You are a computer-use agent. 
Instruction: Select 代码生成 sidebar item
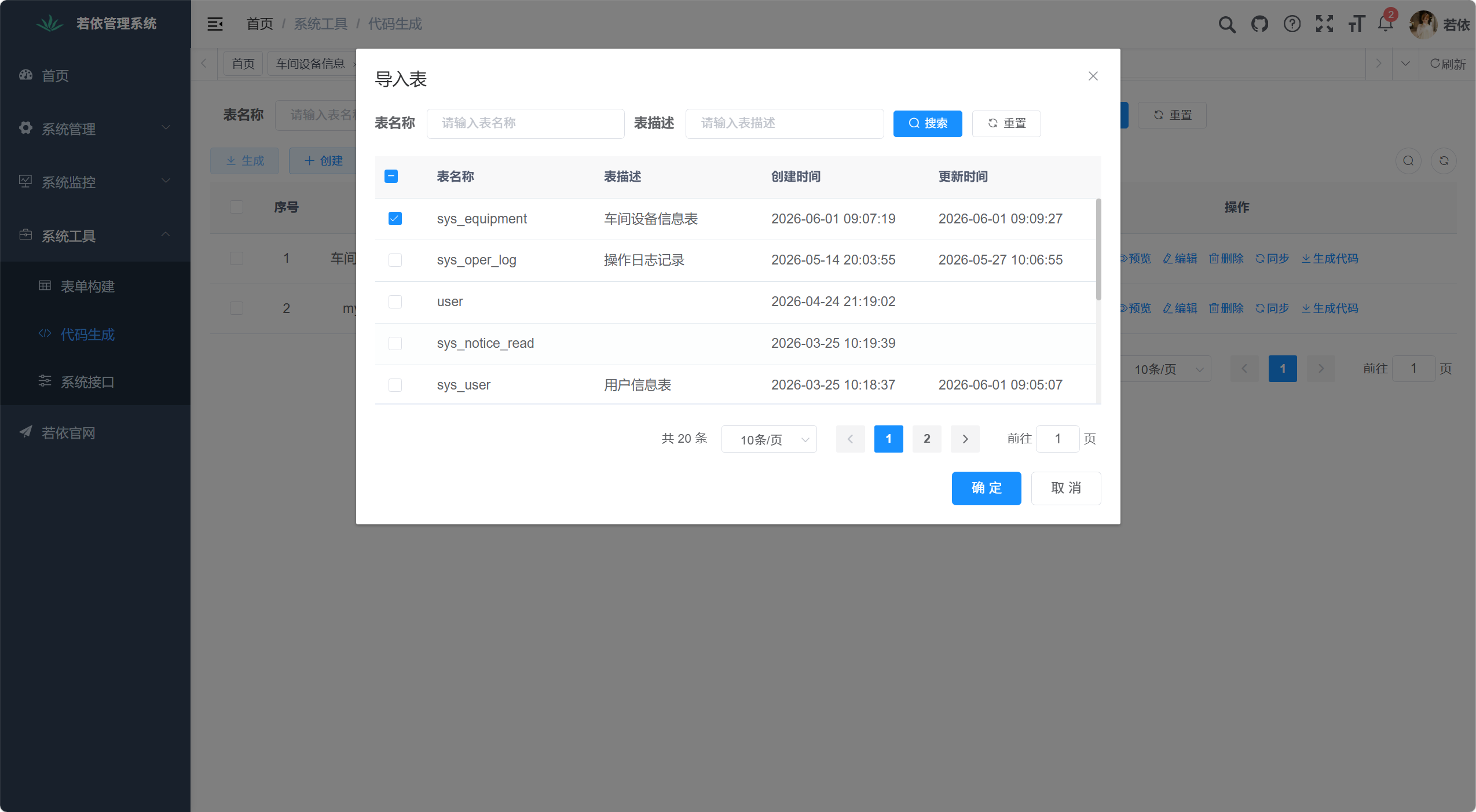95,334
